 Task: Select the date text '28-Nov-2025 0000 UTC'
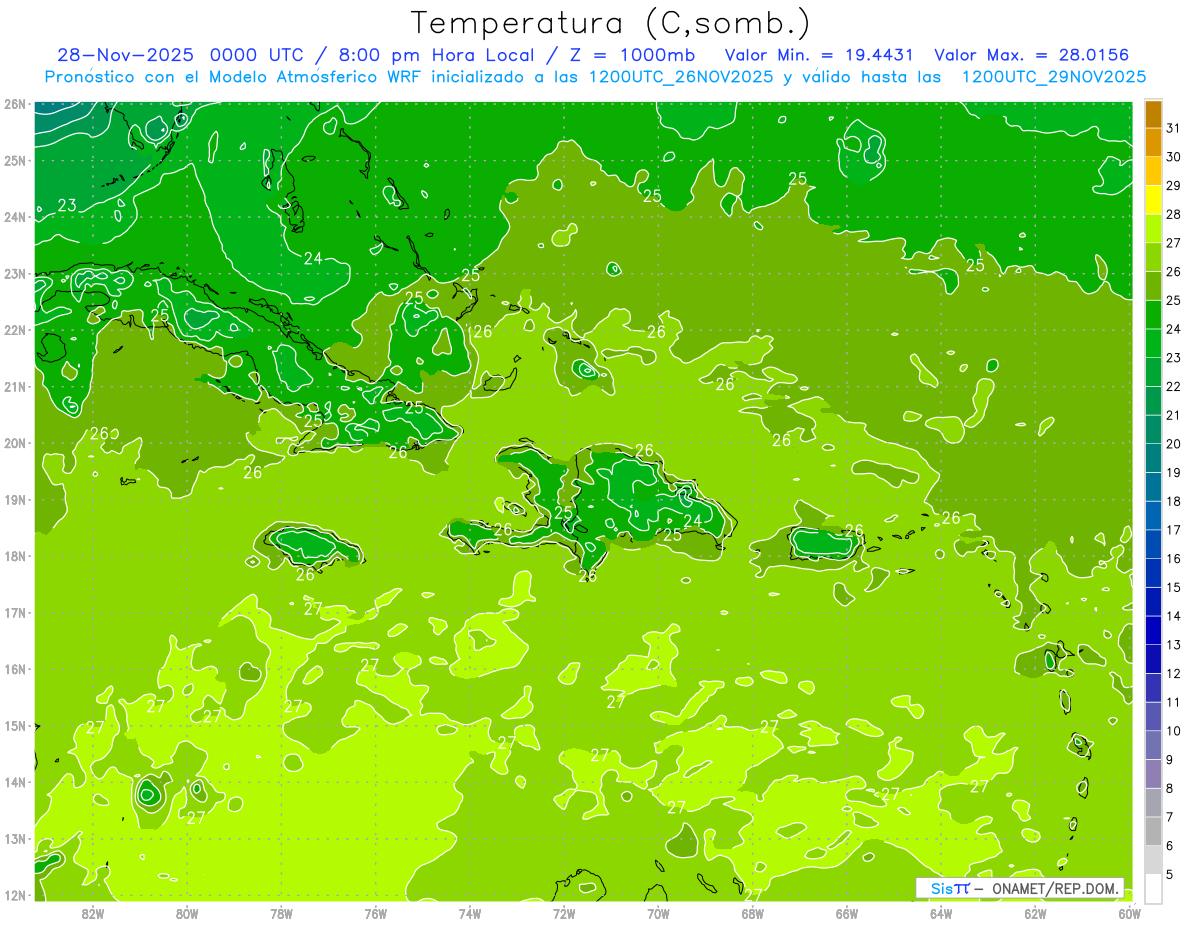(179, 55)
